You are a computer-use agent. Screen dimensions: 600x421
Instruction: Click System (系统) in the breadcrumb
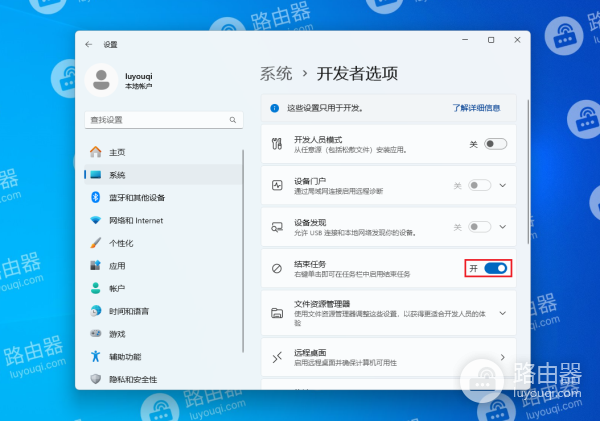276,73
